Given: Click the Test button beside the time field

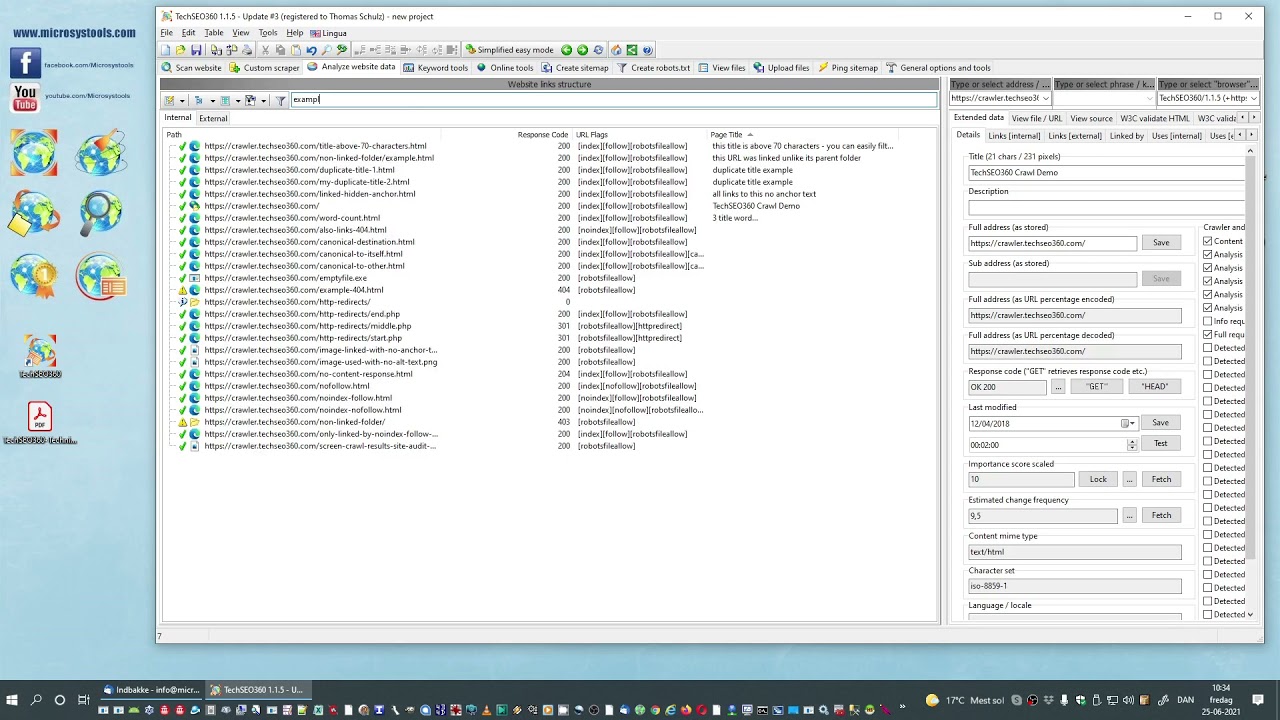Looking at the screenshot, I should (x=1161, y=443).
